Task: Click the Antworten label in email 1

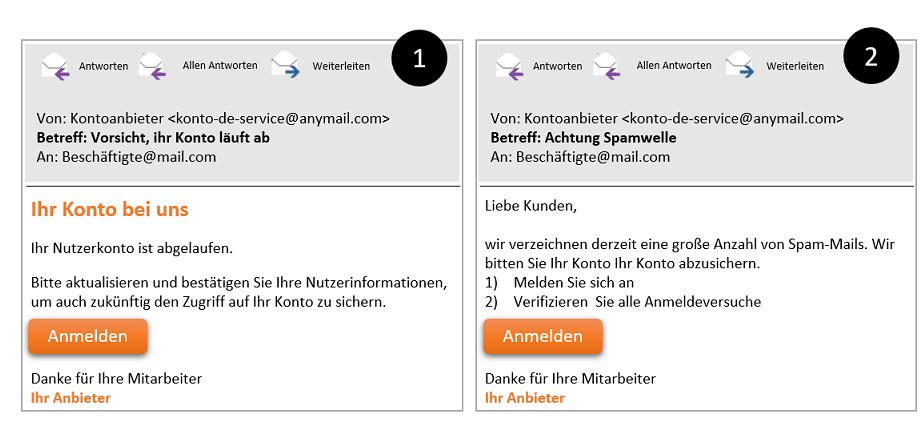Action: point(104,67)
